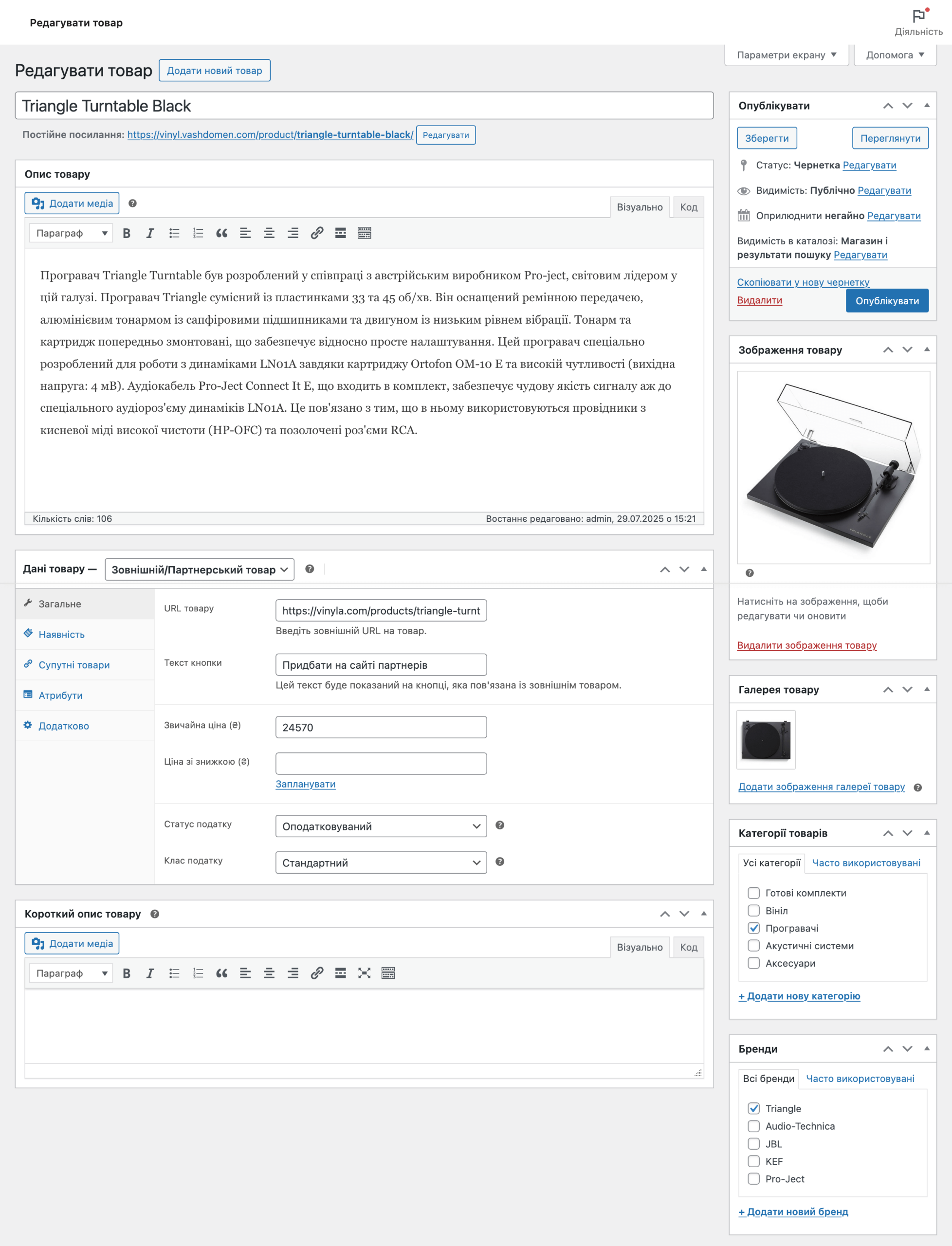The height and width of the screenshot is (1246, 952).
Task: Toggle bold in short description toolbar
Action: [127, 973]
